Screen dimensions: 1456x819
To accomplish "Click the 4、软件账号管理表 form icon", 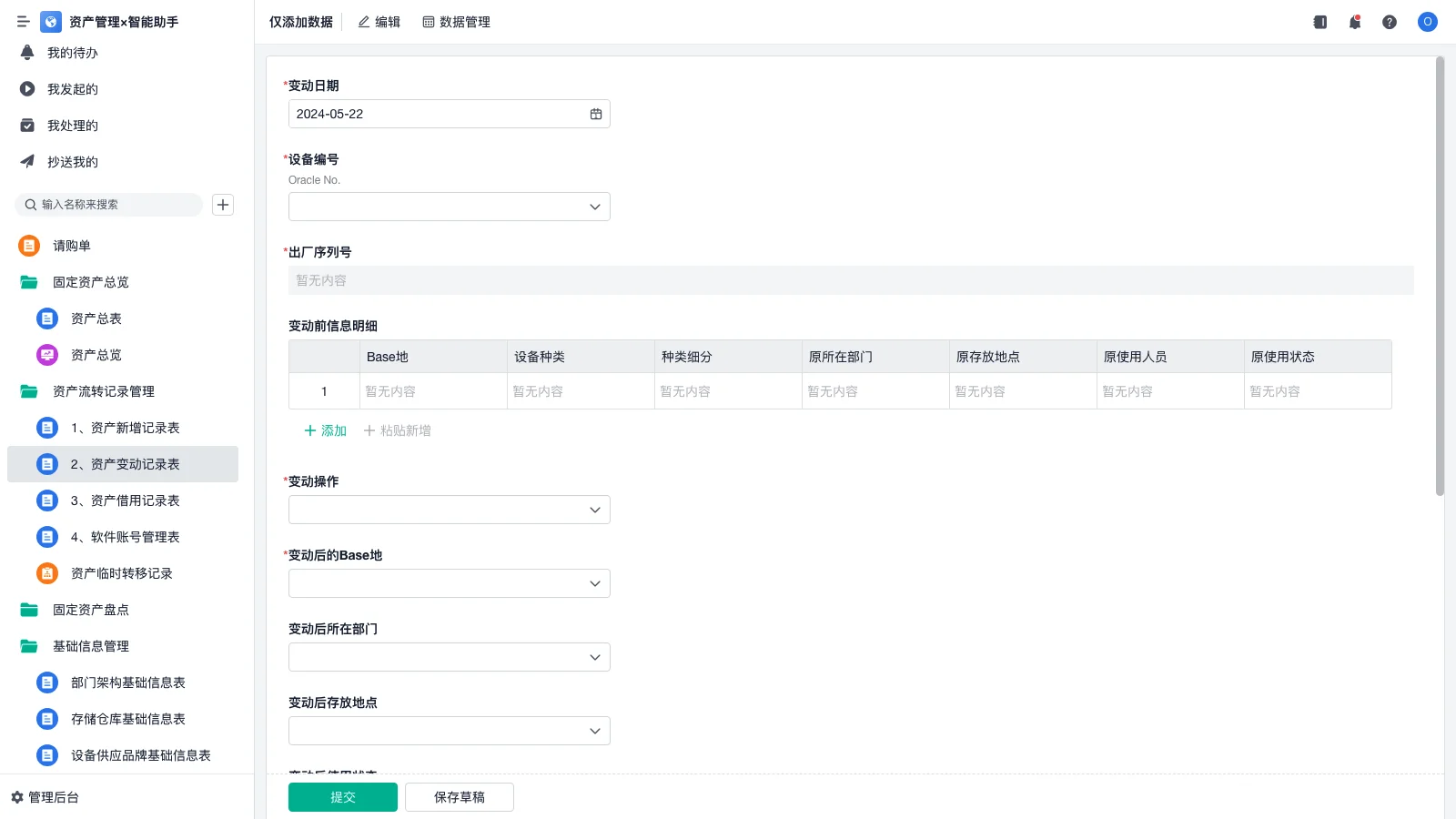I will coord(47,537).
